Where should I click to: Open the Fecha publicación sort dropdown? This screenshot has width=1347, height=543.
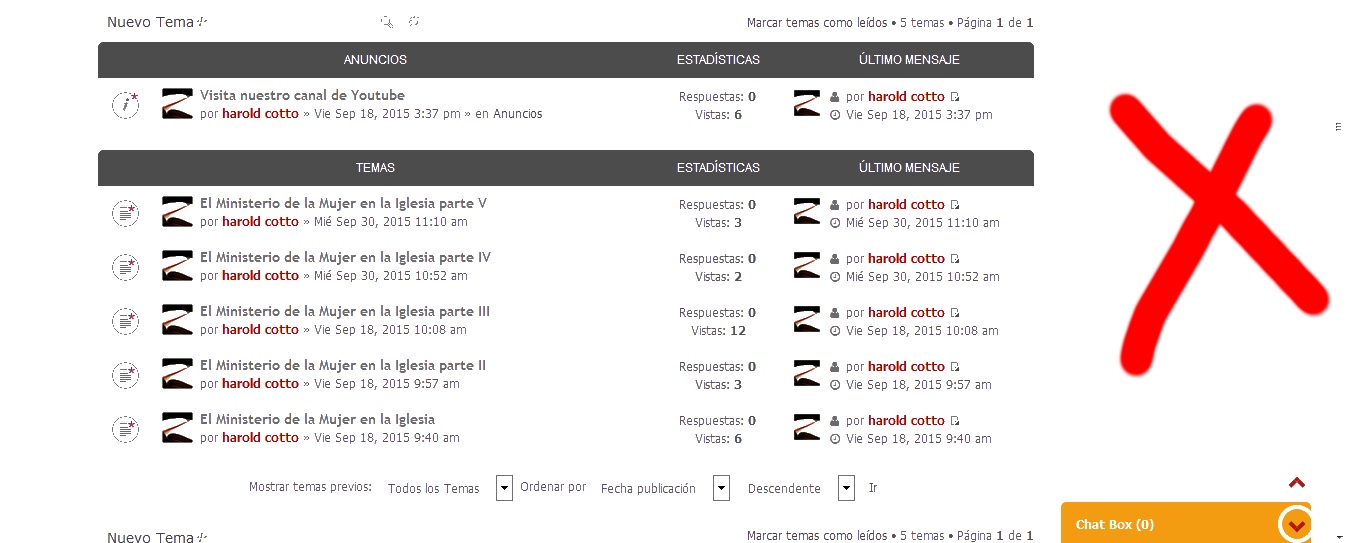pyautogui.click(x=721, y=488)
